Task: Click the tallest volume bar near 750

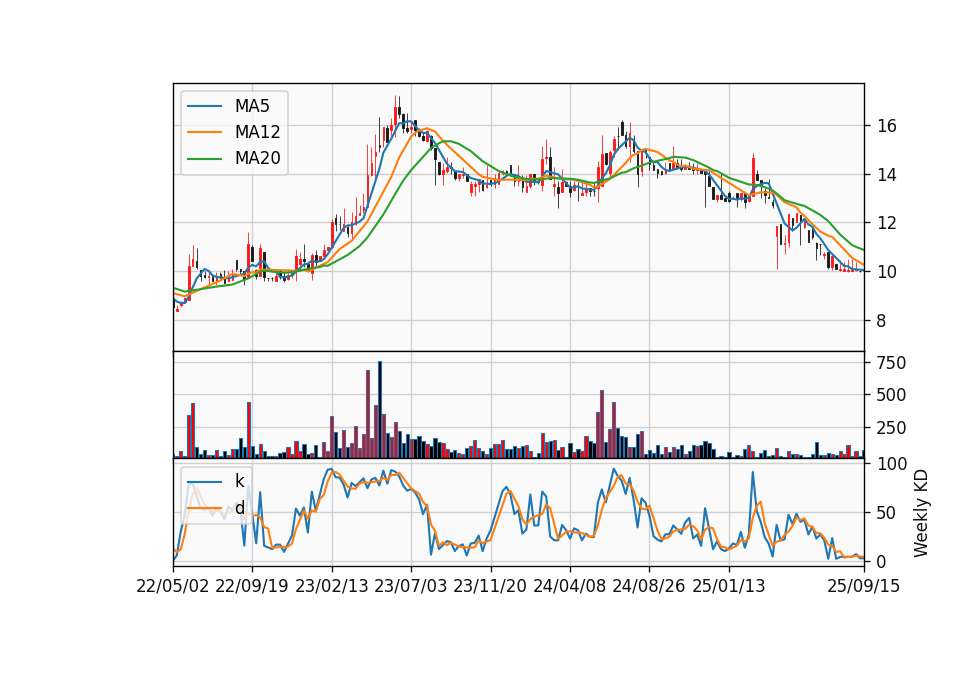Action: [x=380, y=410]
